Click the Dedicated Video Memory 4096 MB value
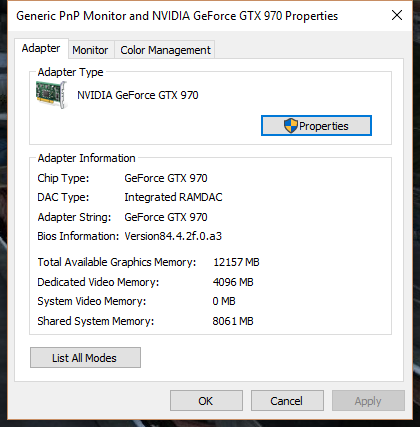The width and height of the screenshot is (420, 427). click(x=233, y=282)
